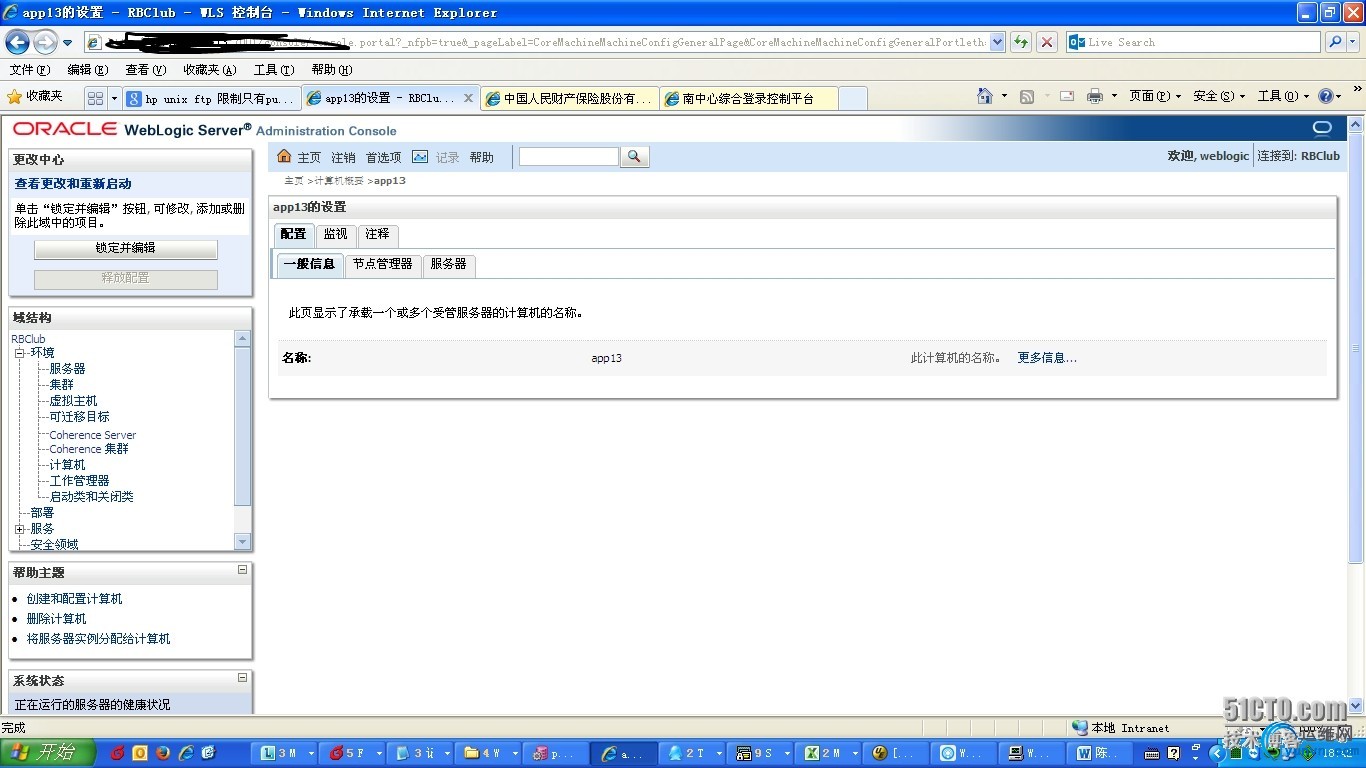Click the domain tree scrollbar down arrow
Image resolution: width=1366 pixels, height=768 pixels.
(242, 541)
